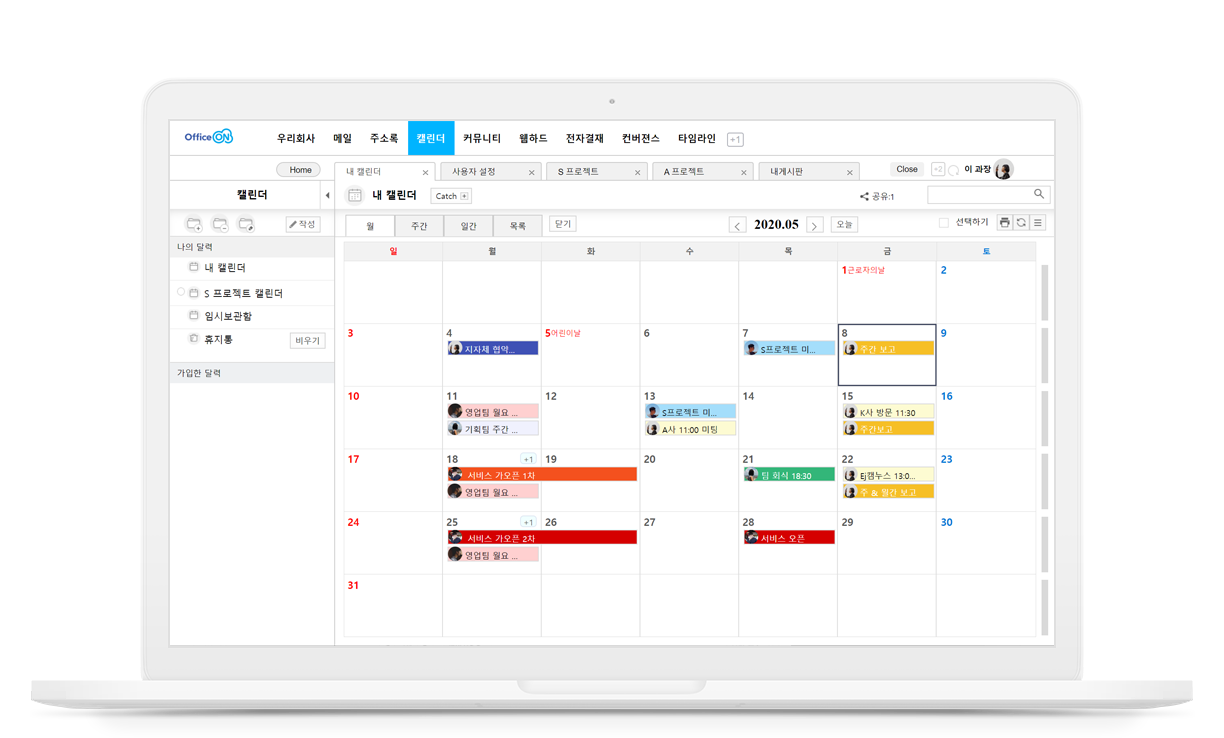
Task: Collapse the left sidebar with the arrow
Action: (327, 196)
